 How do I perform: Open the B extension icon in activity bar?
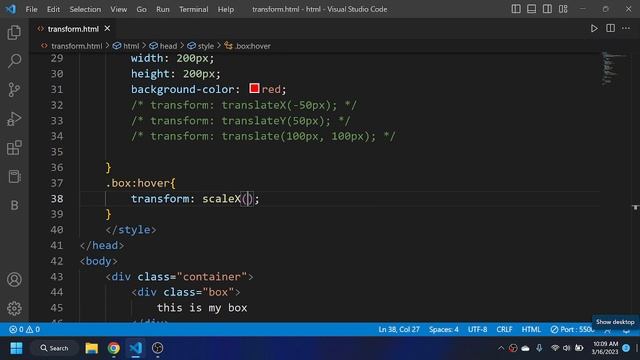coord(14,205)
